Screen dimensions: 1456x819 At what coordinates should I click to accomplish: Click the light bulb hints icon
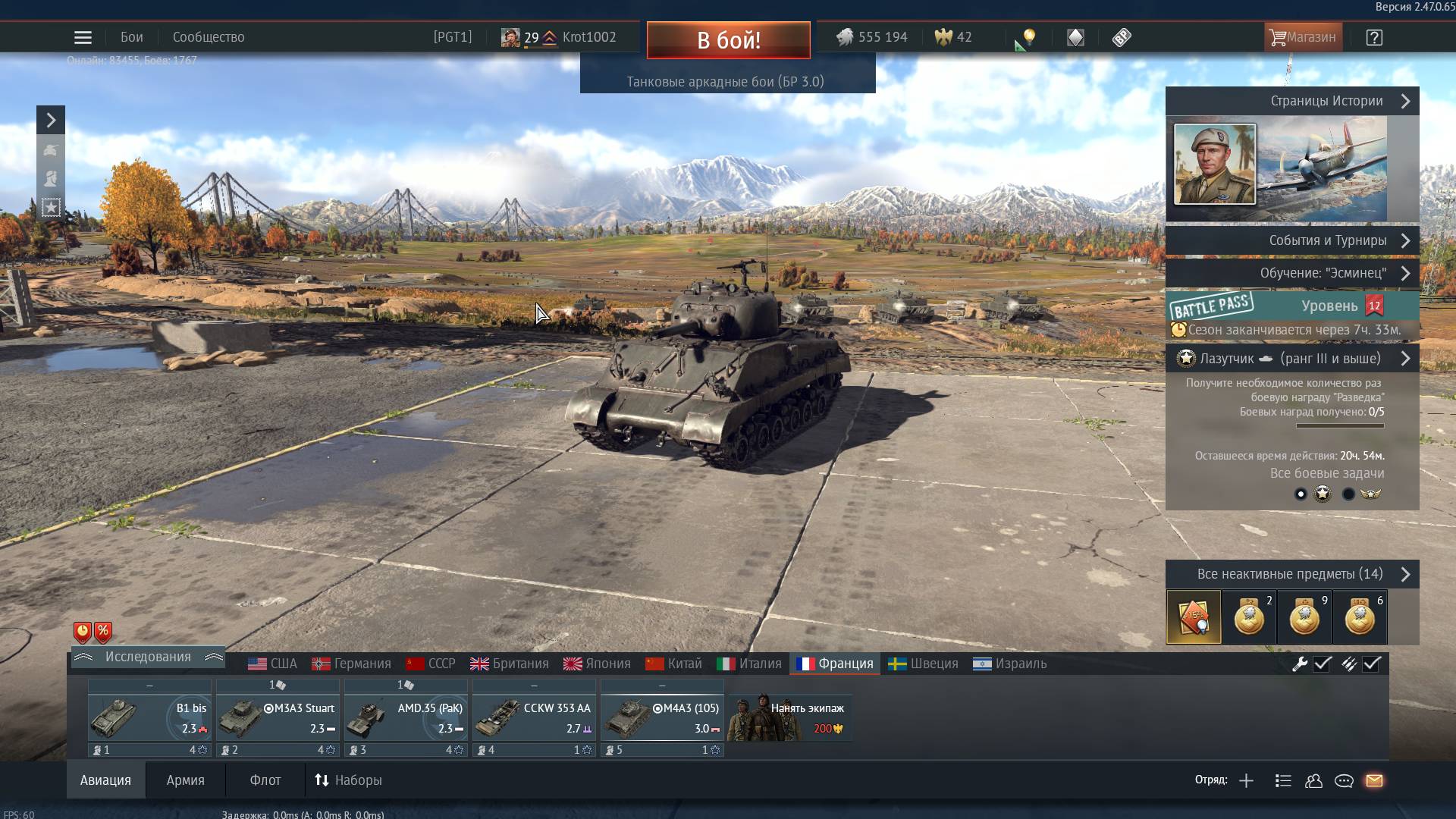1028,37
